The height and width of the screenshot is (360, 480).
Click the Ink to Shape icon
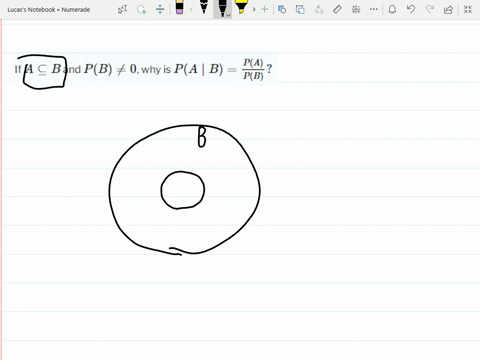300,9
